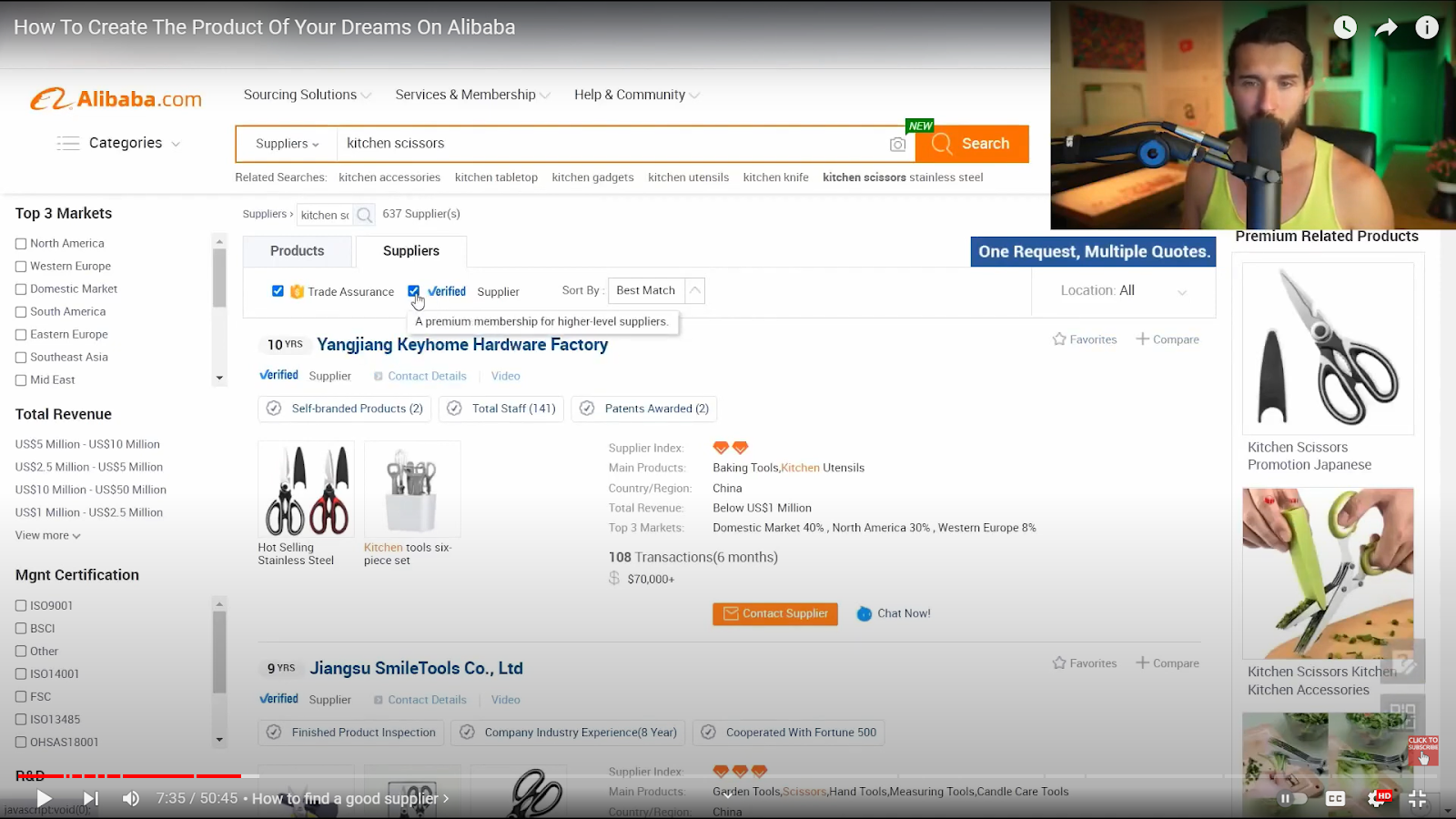
Task: Open image search camera icon in search bar
Action: 897,144
